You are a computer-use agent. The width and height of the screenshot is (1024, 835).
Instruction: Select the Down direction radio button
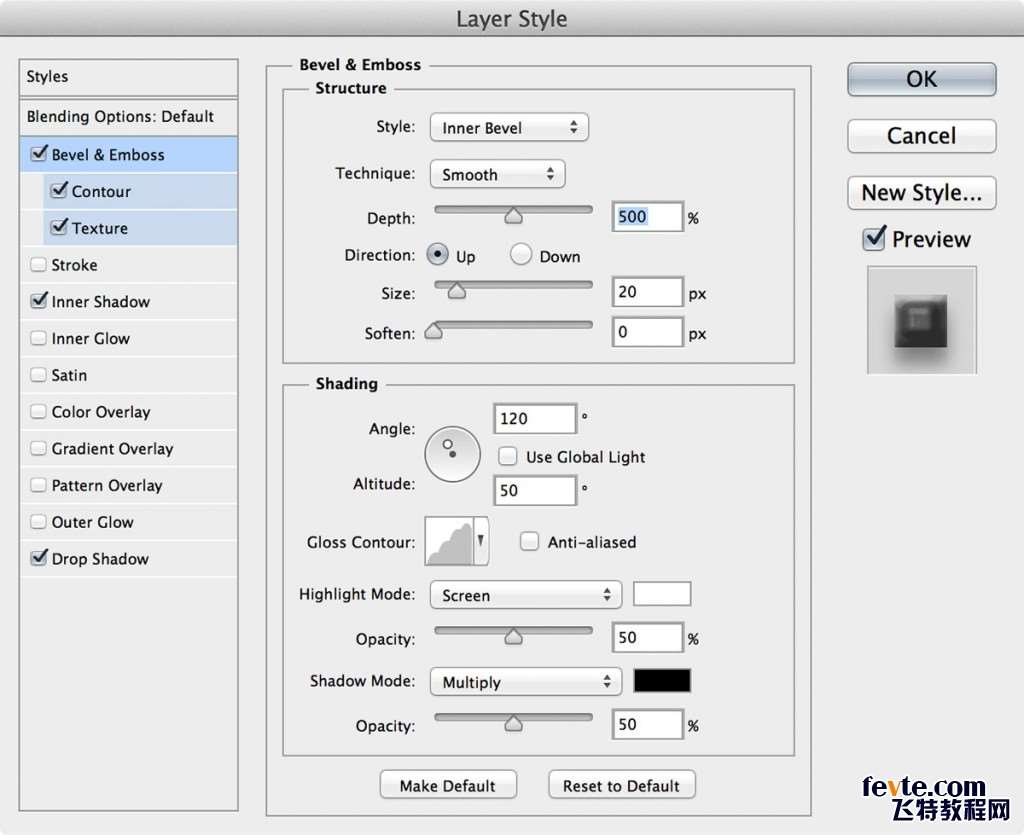(521, 255)
